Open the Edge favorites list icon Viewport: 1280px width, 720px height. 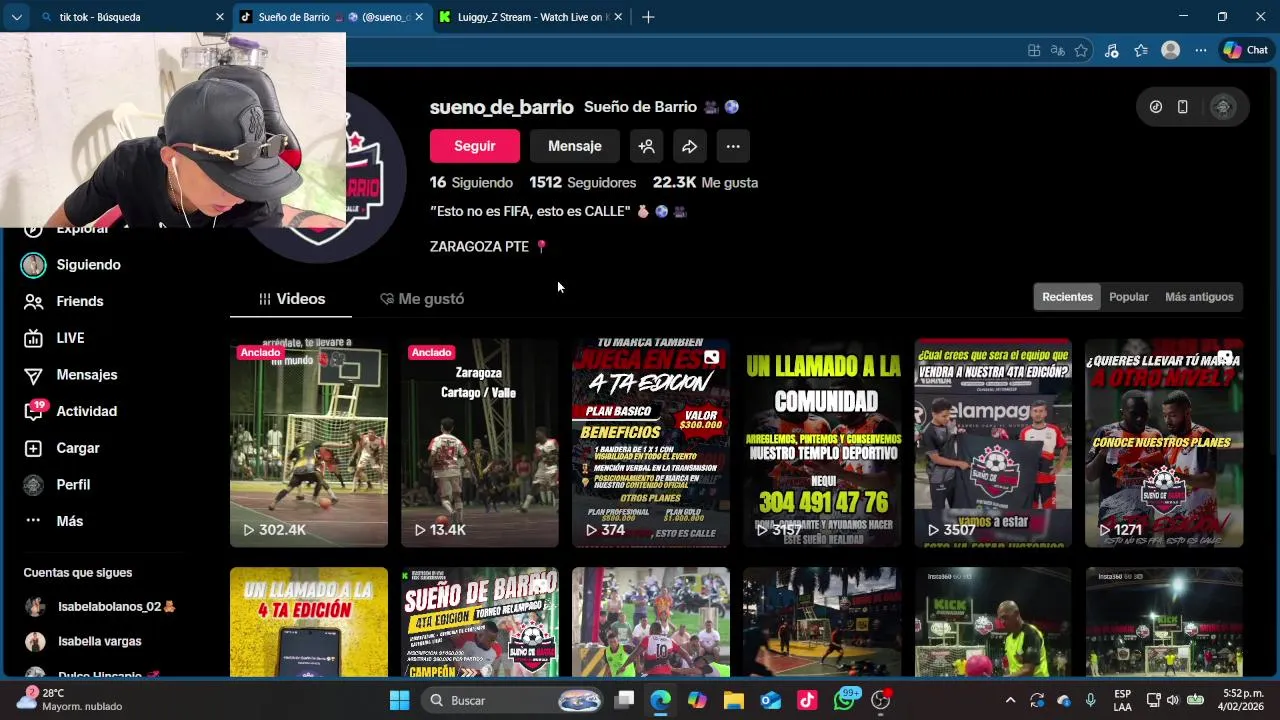[1141, 50]
